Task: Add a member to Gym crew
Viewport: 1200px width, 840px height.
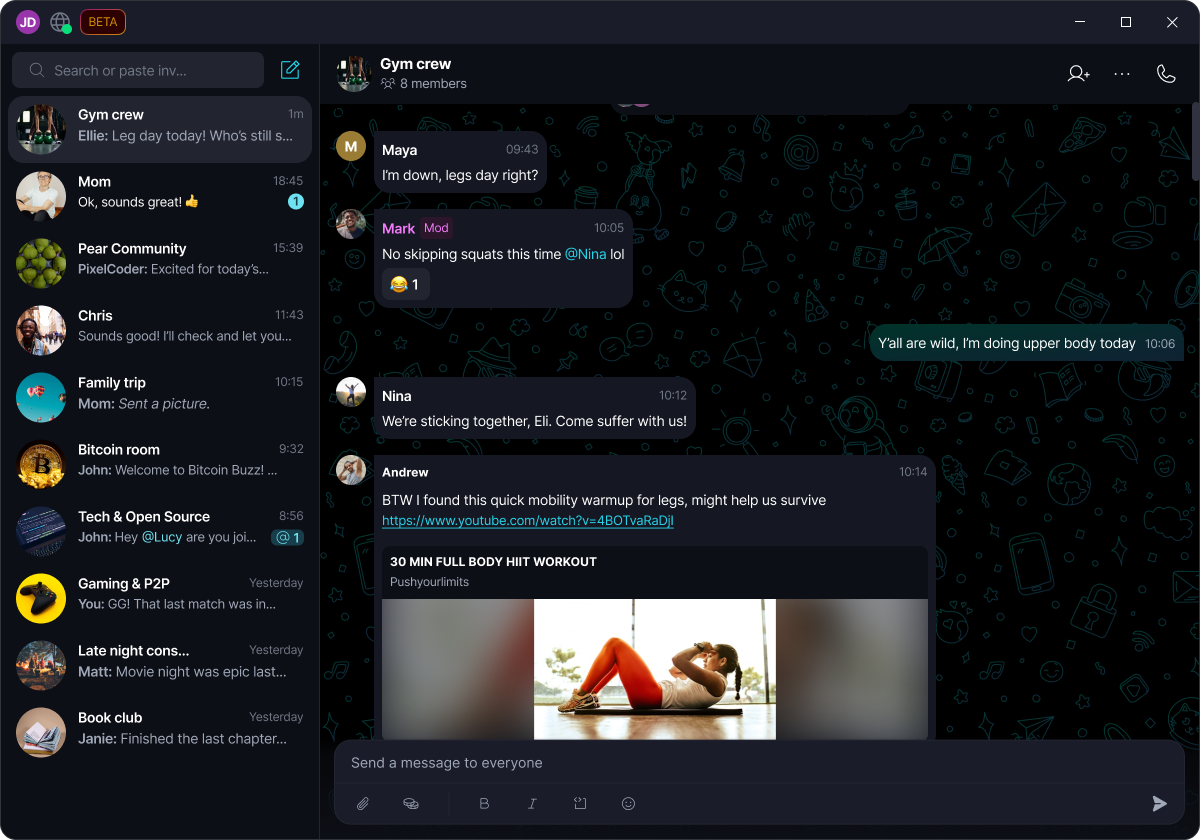Action: [x=1078, y=73]
